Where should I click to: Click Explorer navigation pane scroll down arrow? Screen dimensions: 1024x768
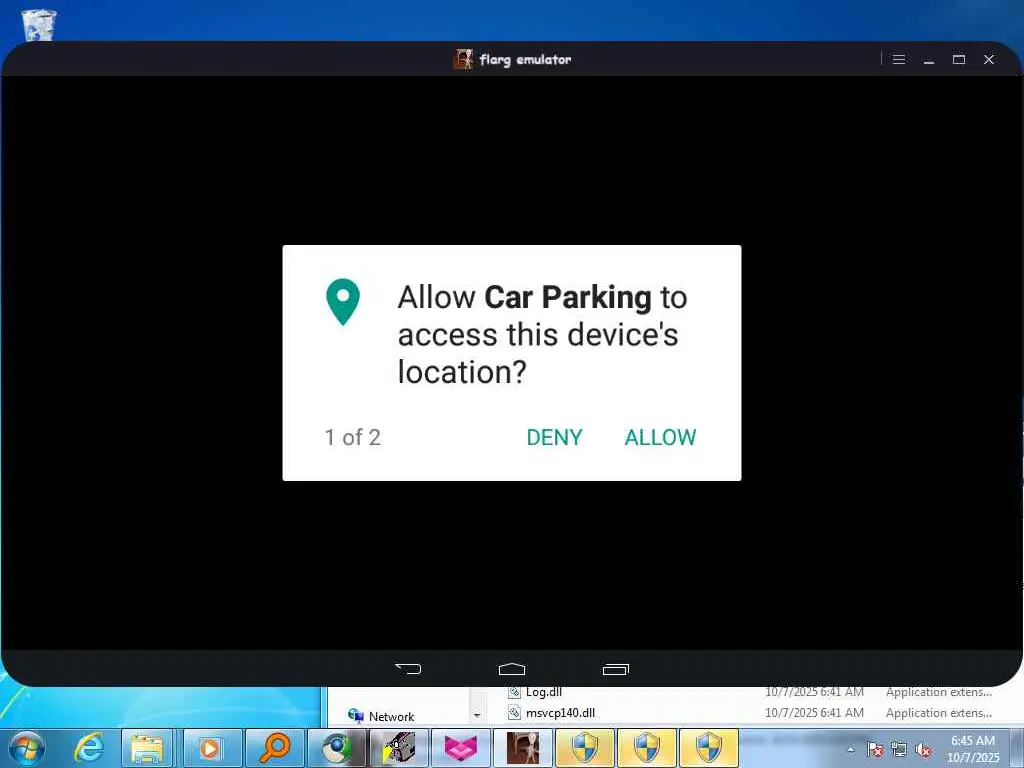(477, 716)
